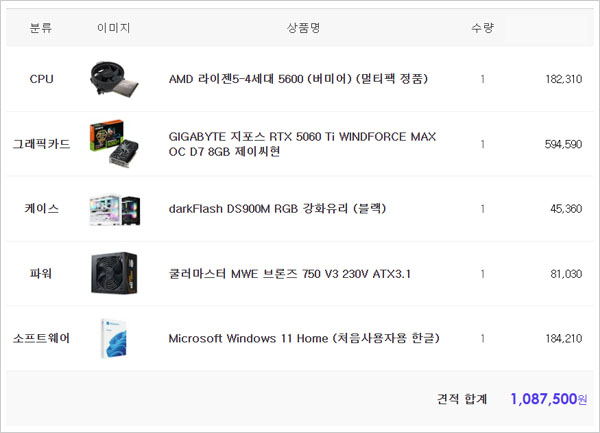This screenshot has height=433, width=600.
Task: Select the 소프트웨어 category label
Action: point(41,339)
